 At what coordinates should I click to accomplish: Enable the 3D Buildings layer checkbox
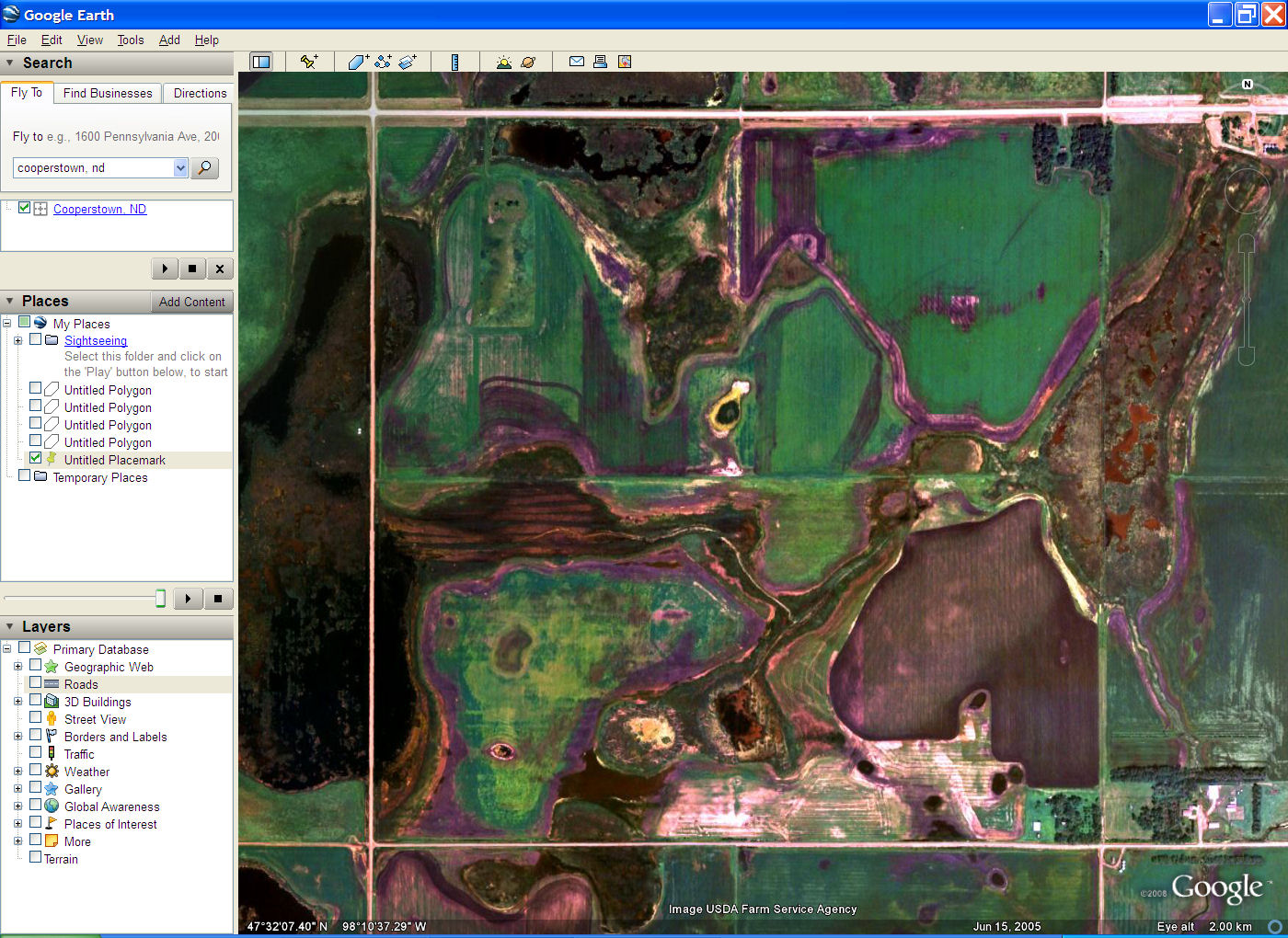pos(35,700)
